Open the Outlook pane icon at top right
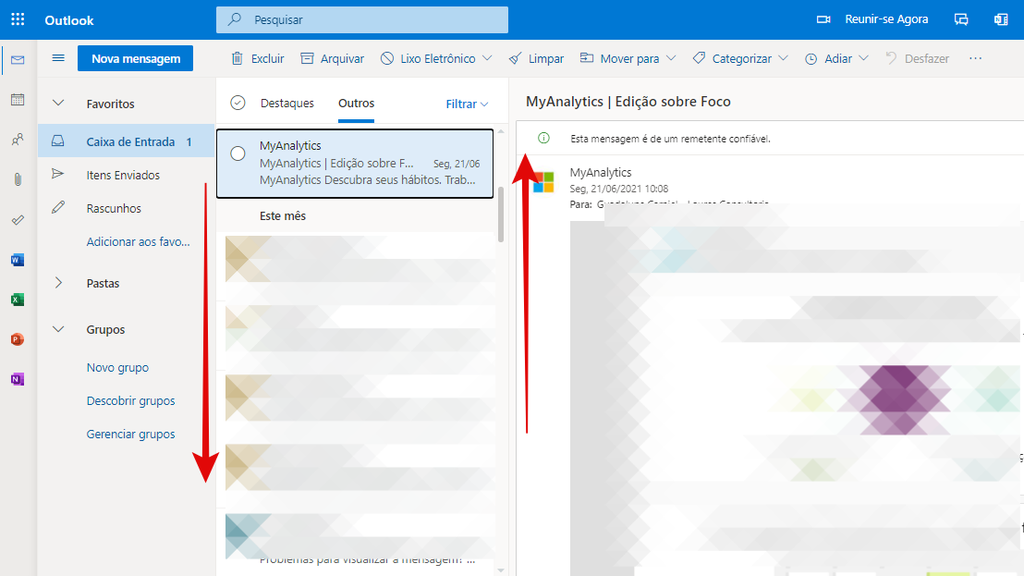This screenshot has width=1024, height=576. (x=1001, y=20)
